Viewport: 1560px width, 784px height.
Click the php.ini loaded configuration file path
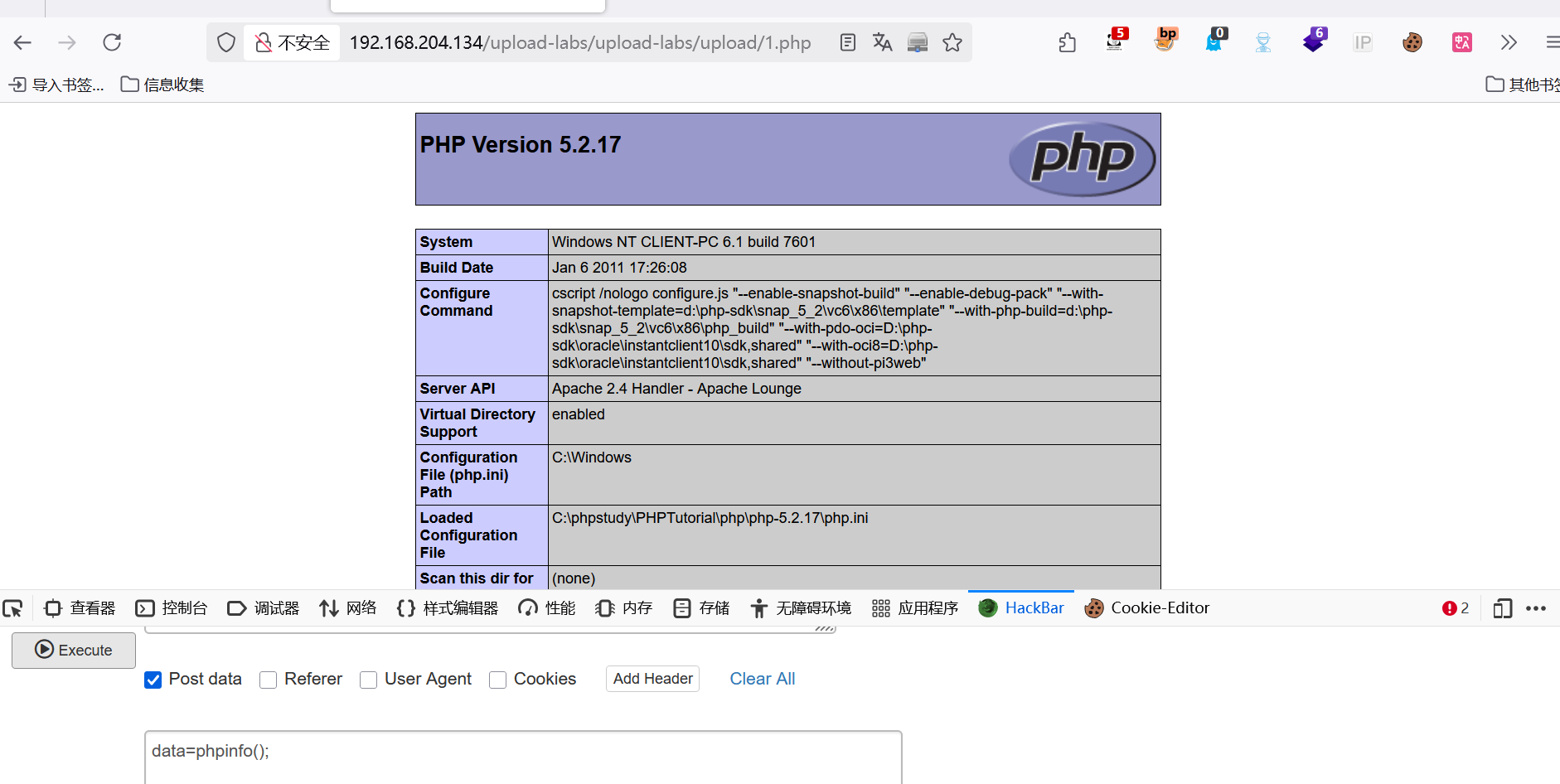click(x=710, y=518)
